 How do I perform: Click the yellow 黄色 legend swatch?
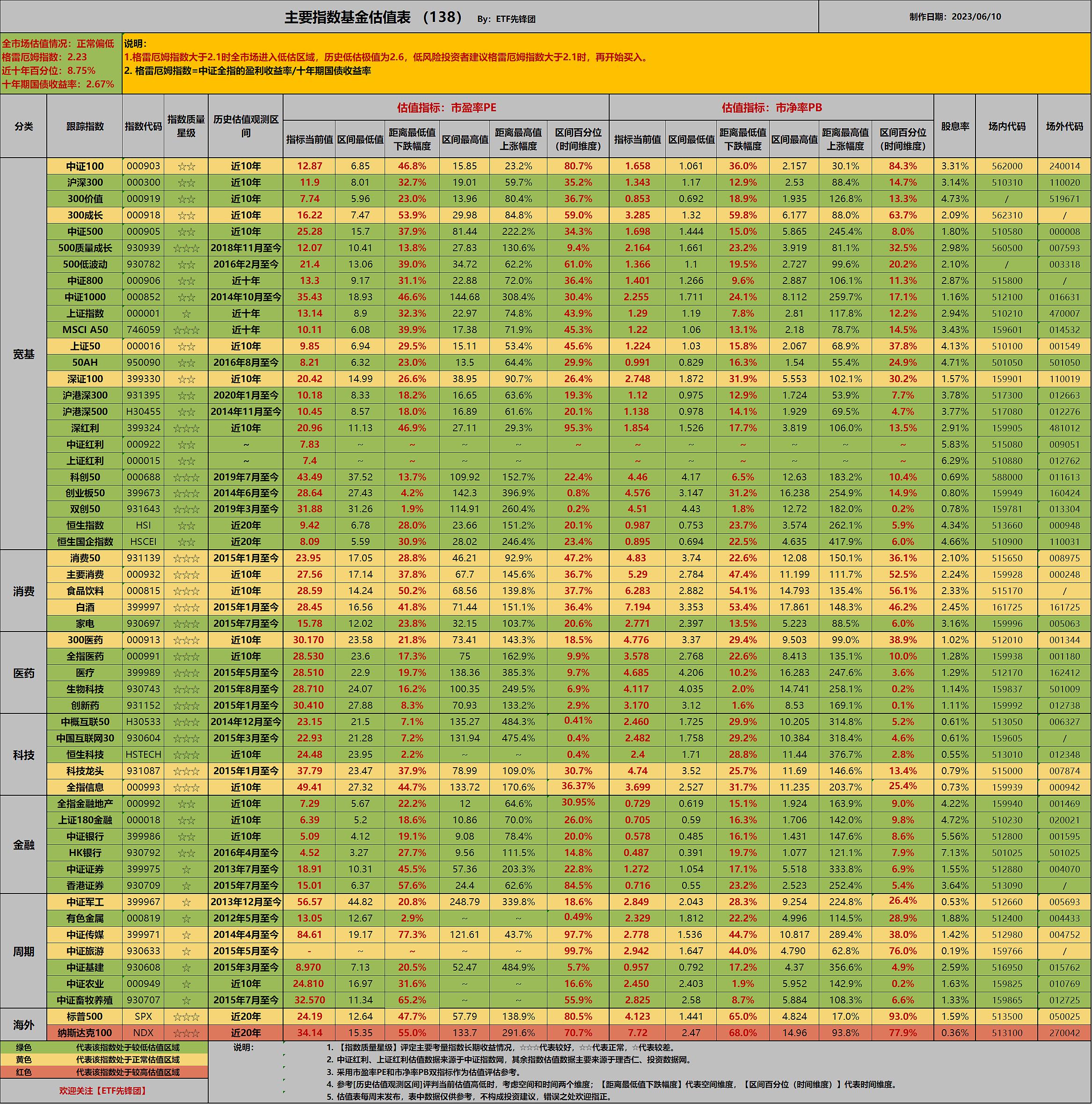click(x=23, y=1060)
